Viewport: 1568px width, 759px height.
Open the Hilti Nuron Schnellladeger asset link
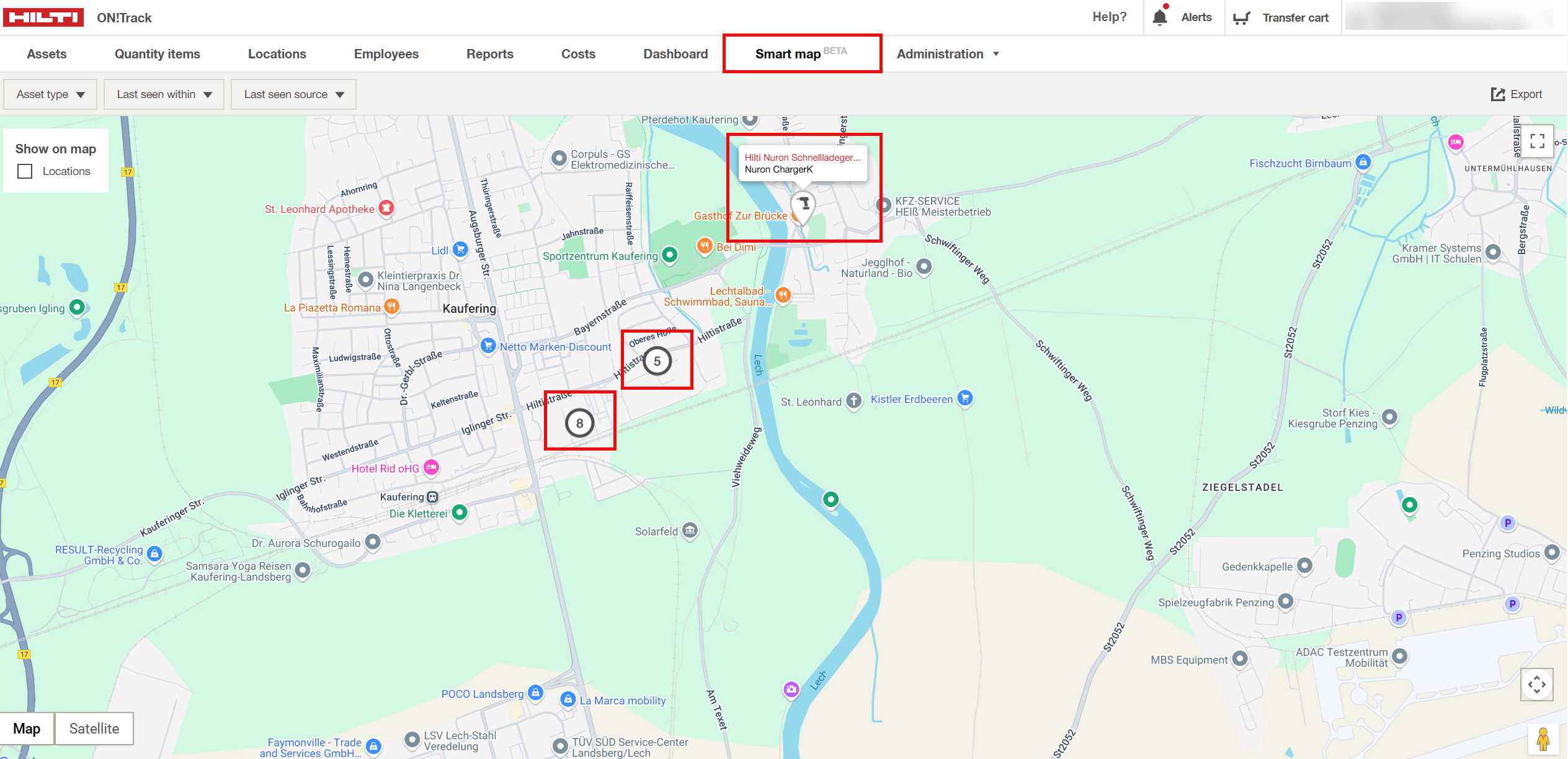coord(802,157)
